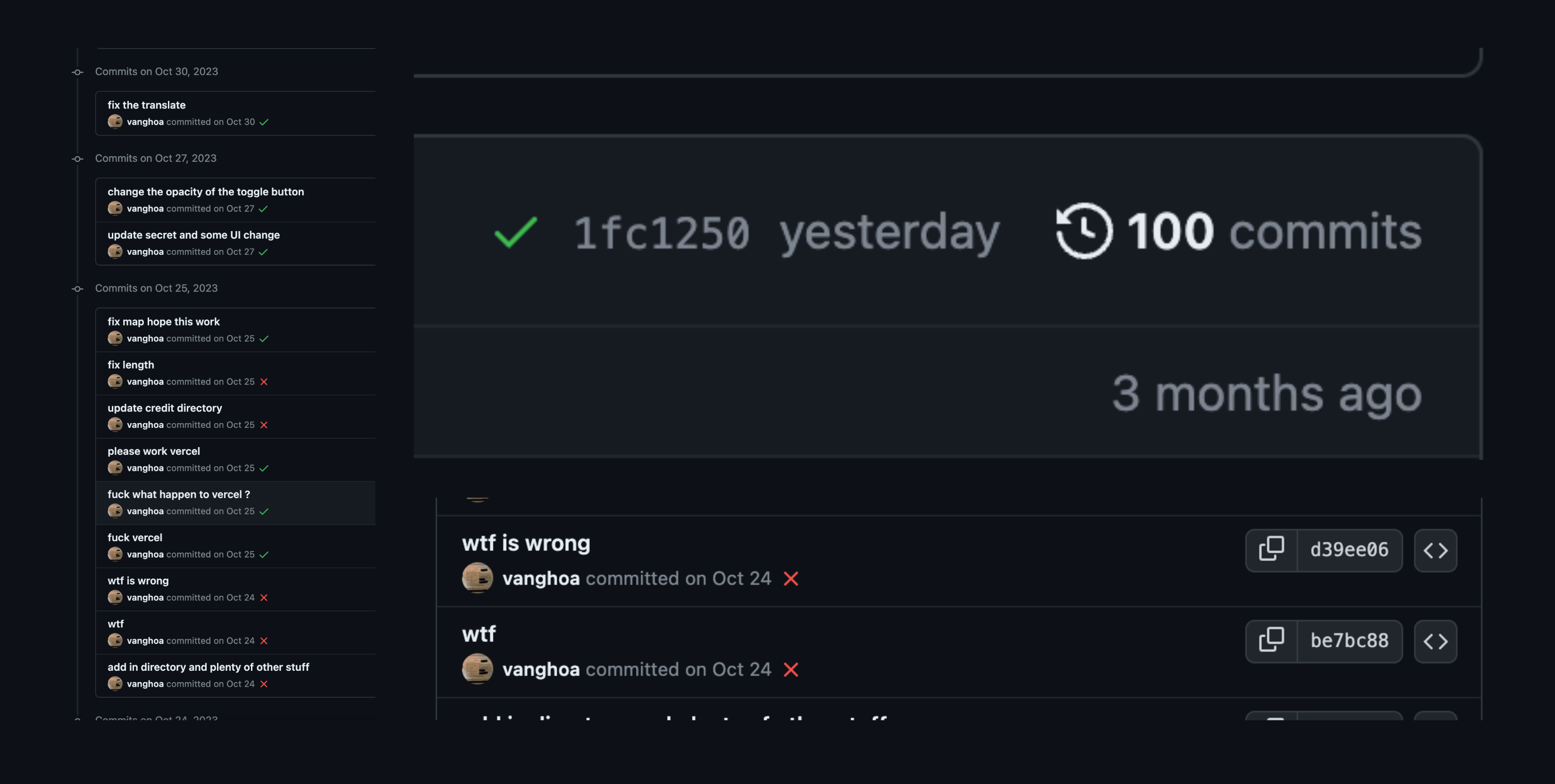The image size is (1555, 784).
Task: Copy the be7bc88 commit SHA
Action: pyautogui.click(x=1271, y=641)
